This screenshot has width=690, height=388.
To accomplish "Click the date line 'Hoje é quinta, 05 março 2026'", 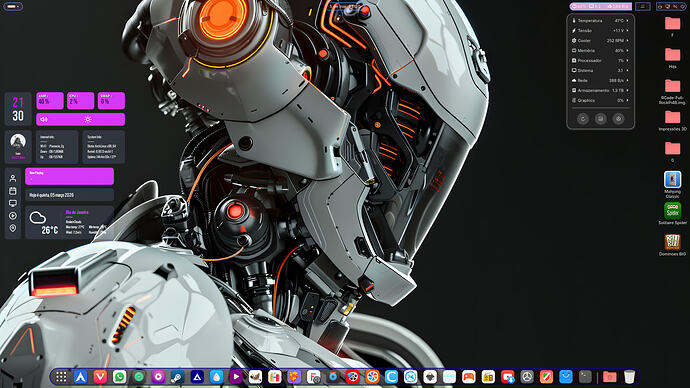I will [x=51, y=195].
